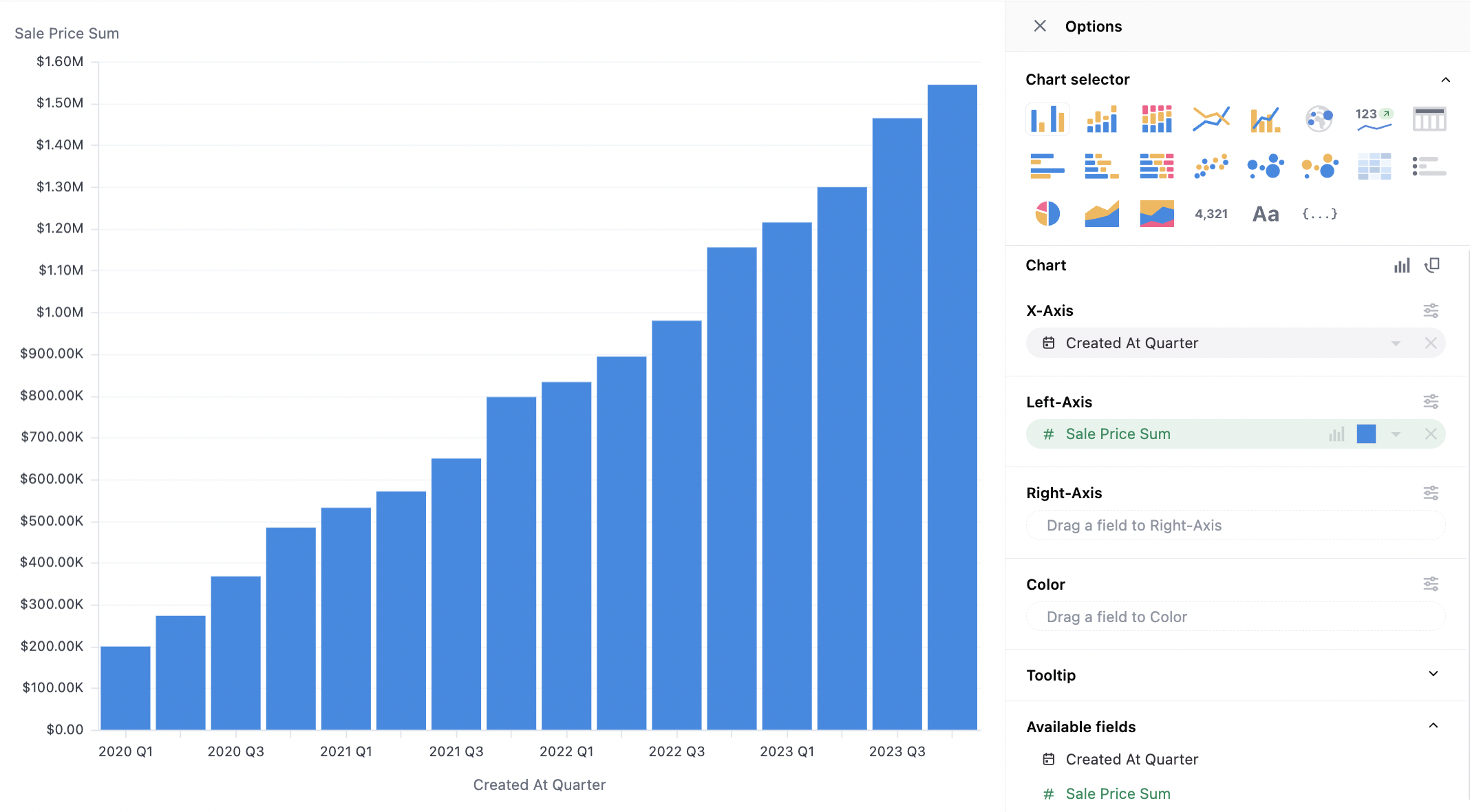Collapse the Chart selector section
The height and width of the screenshot is (812, 1470).
click(x=1445, y=80)
